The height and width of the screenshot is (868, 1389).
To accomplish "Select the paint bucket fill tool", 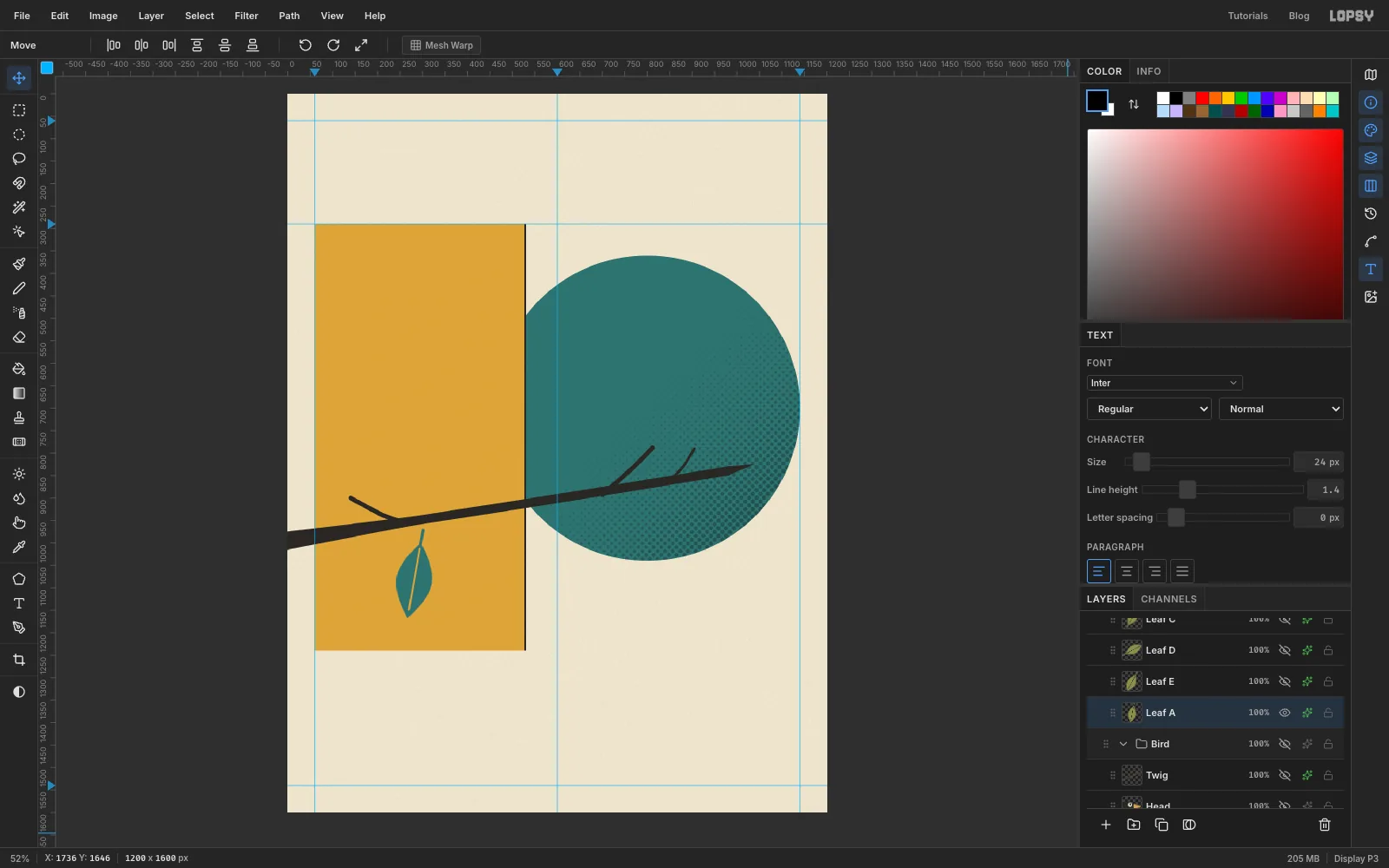I will (x=19, y=369).
